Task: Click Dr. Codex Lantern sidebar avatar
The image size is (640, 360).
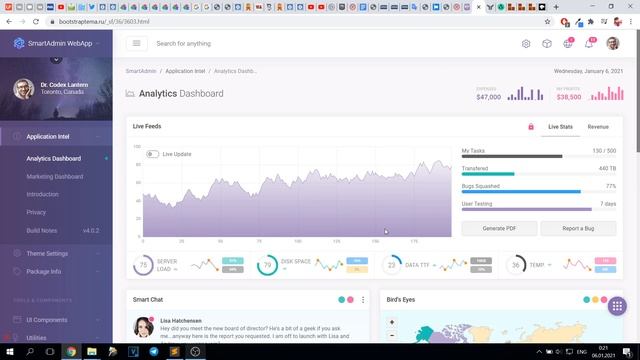Action: click(24, 89)
